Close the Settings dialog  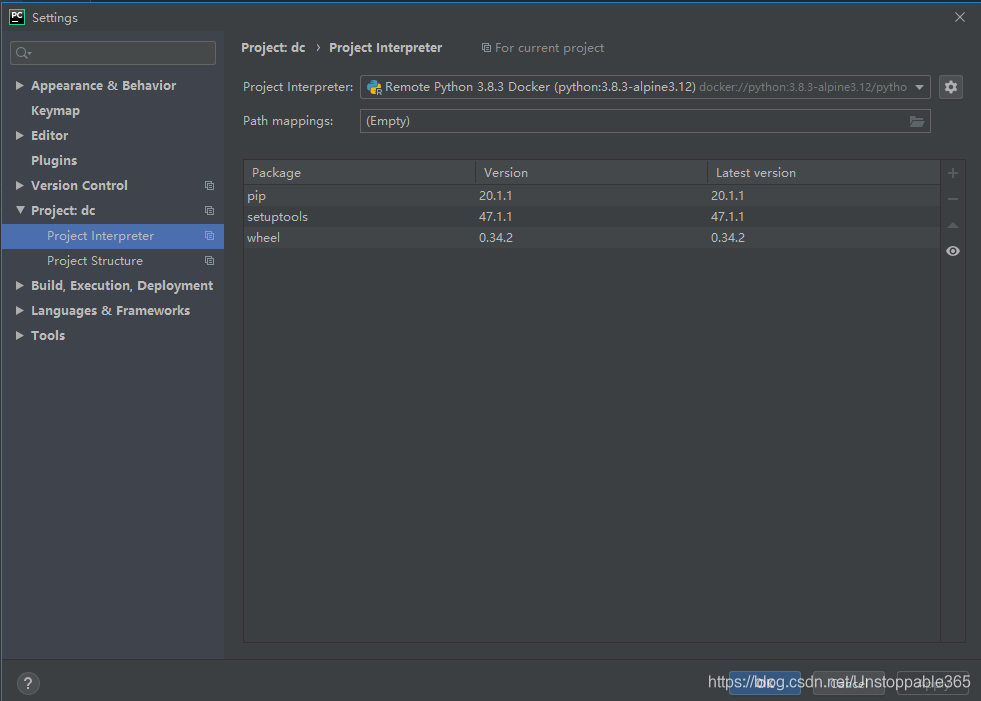pyautogui.click(x=960, y=18)
